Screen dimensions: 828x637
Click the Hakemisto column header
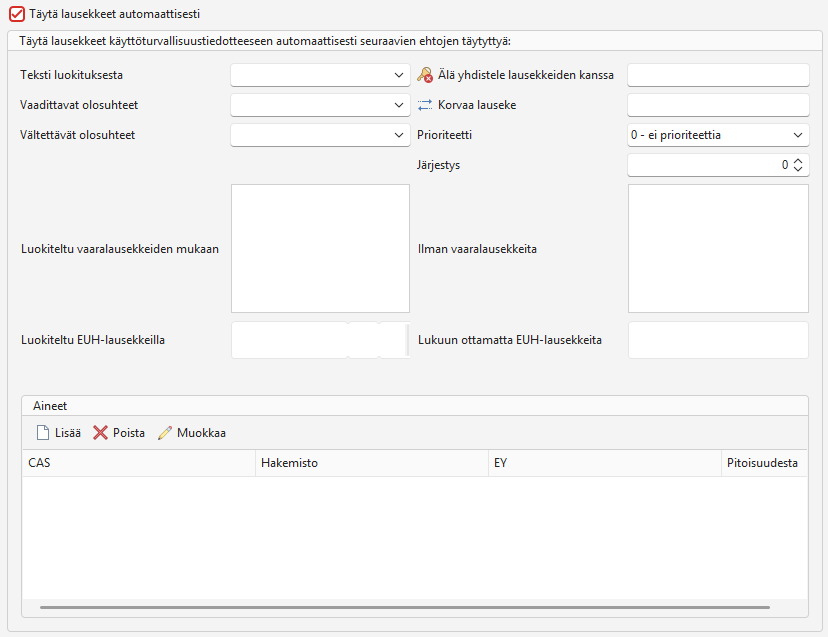click(372, 463)
